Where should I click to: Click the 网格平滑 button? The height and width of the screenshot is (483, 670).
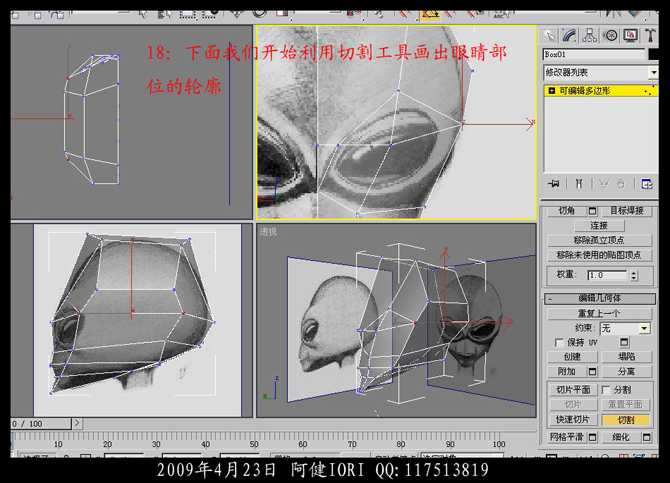click(x=567, y=437)
